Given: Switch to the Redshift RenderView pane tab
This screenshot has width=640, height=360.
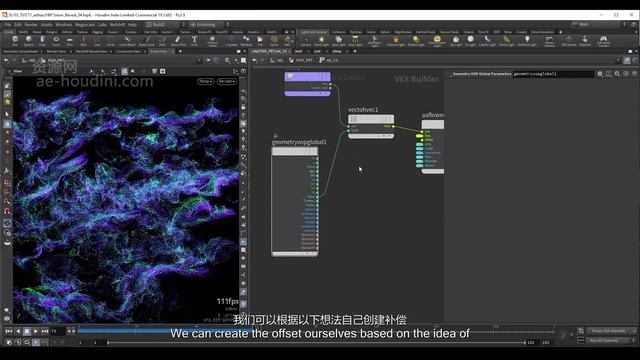Looking at the screenshot, I should click(91, 51).
